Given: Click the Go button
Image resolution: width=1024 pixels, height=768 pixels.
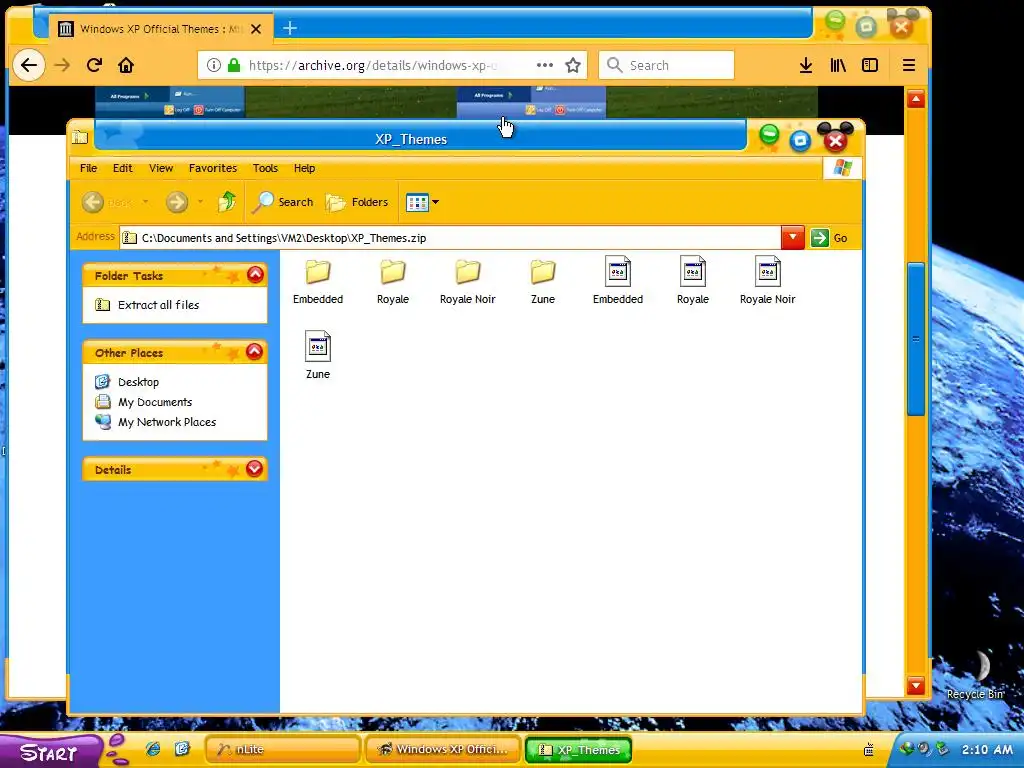Looking at the screenshot, I should pos(829,238).
